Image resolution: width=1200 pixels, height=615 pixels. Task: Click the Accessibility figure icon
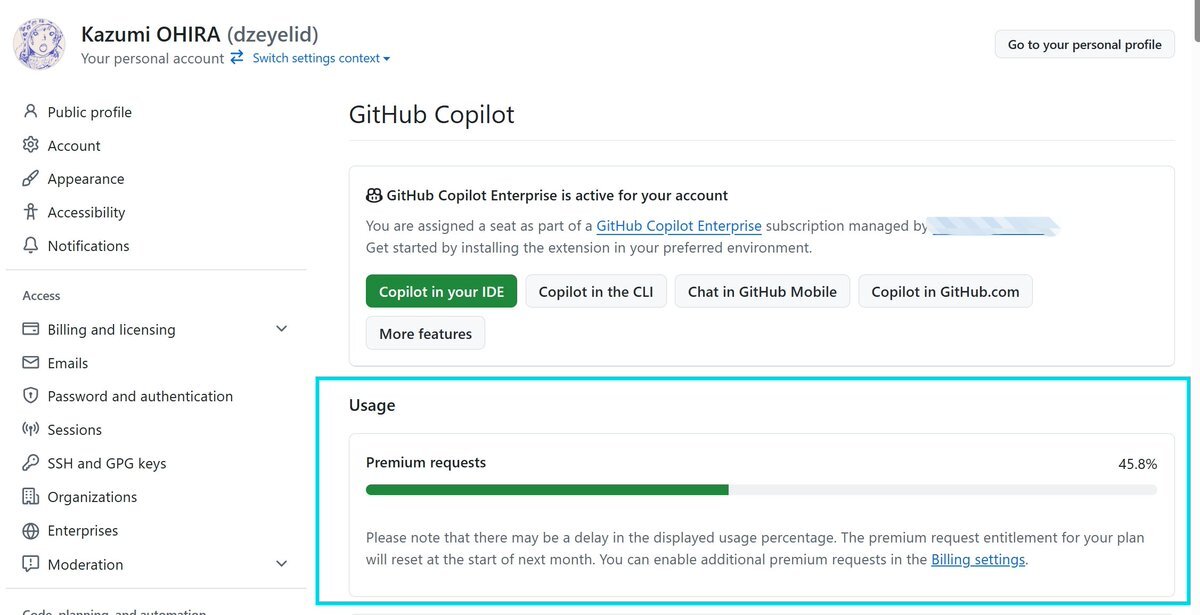click(30, 212)
